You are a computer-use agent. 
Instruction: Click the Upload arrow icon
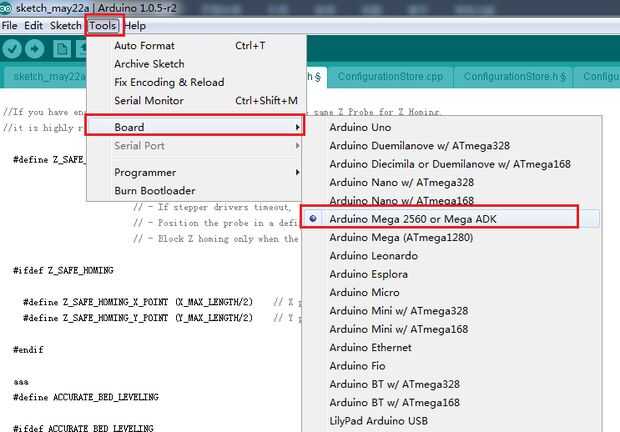click(35, 49)
